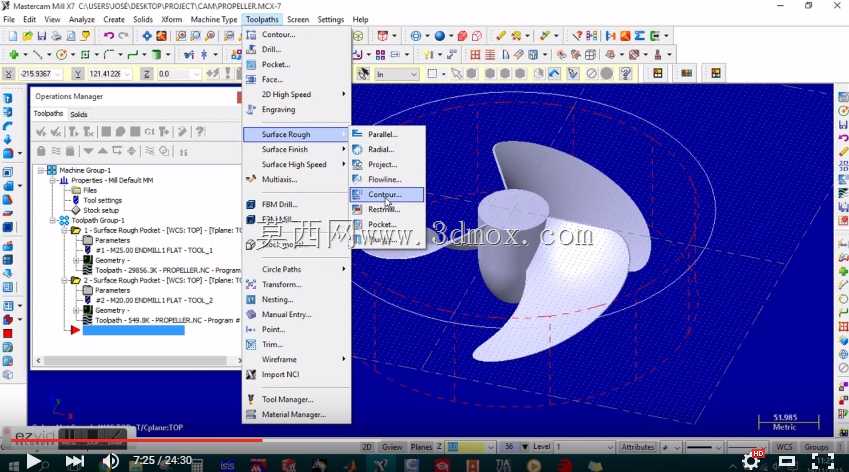This screenshot has width=849, height=472.
Task: Click the selection help icon
Action: (x=625, y=74)
